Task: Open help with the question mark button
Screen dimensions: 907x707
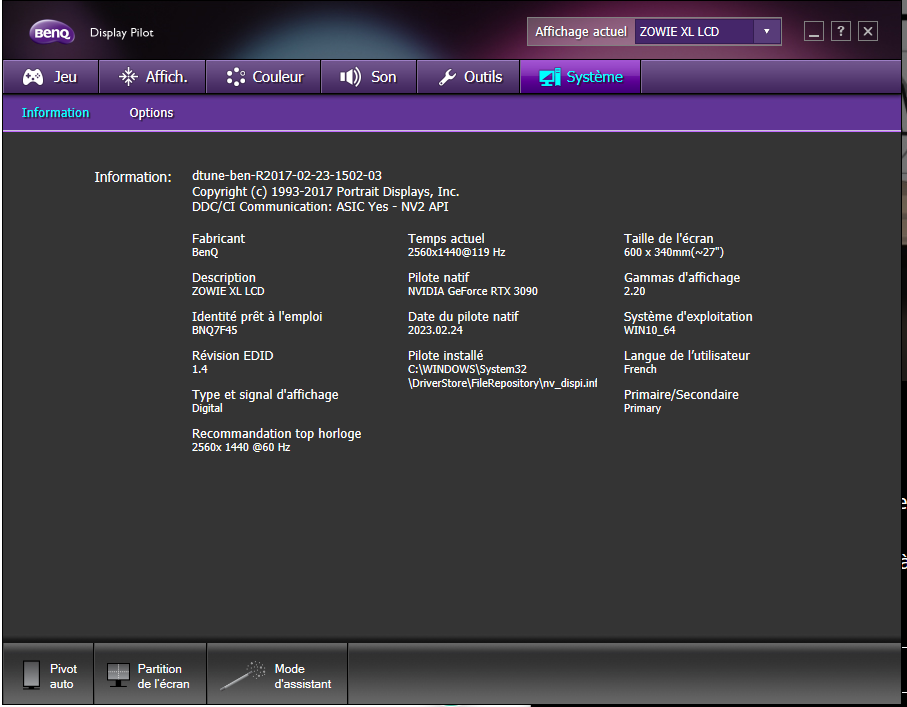Action: click(x=840, y=31)
